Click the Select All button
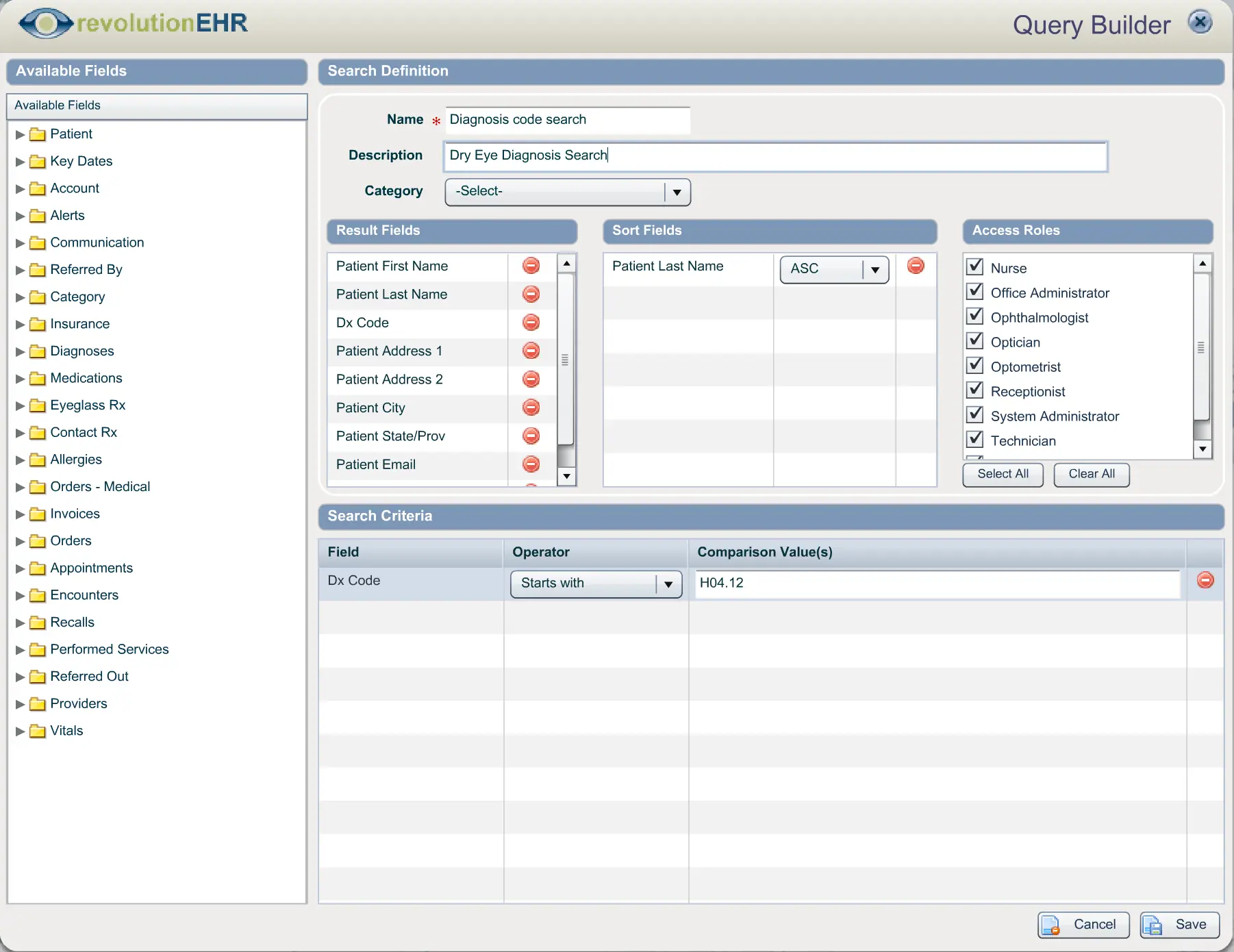Screen dimensions: 1234x952 point(1002,475)
